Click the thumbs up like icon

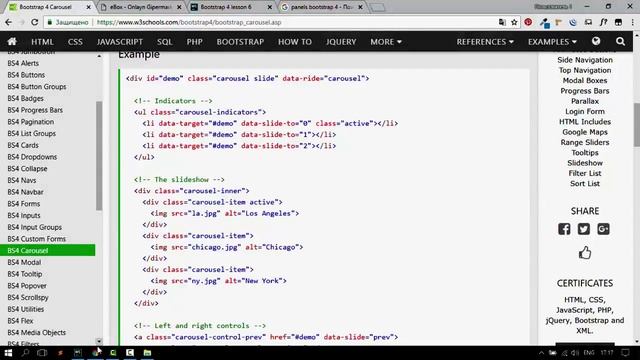(x=585, y=253)
